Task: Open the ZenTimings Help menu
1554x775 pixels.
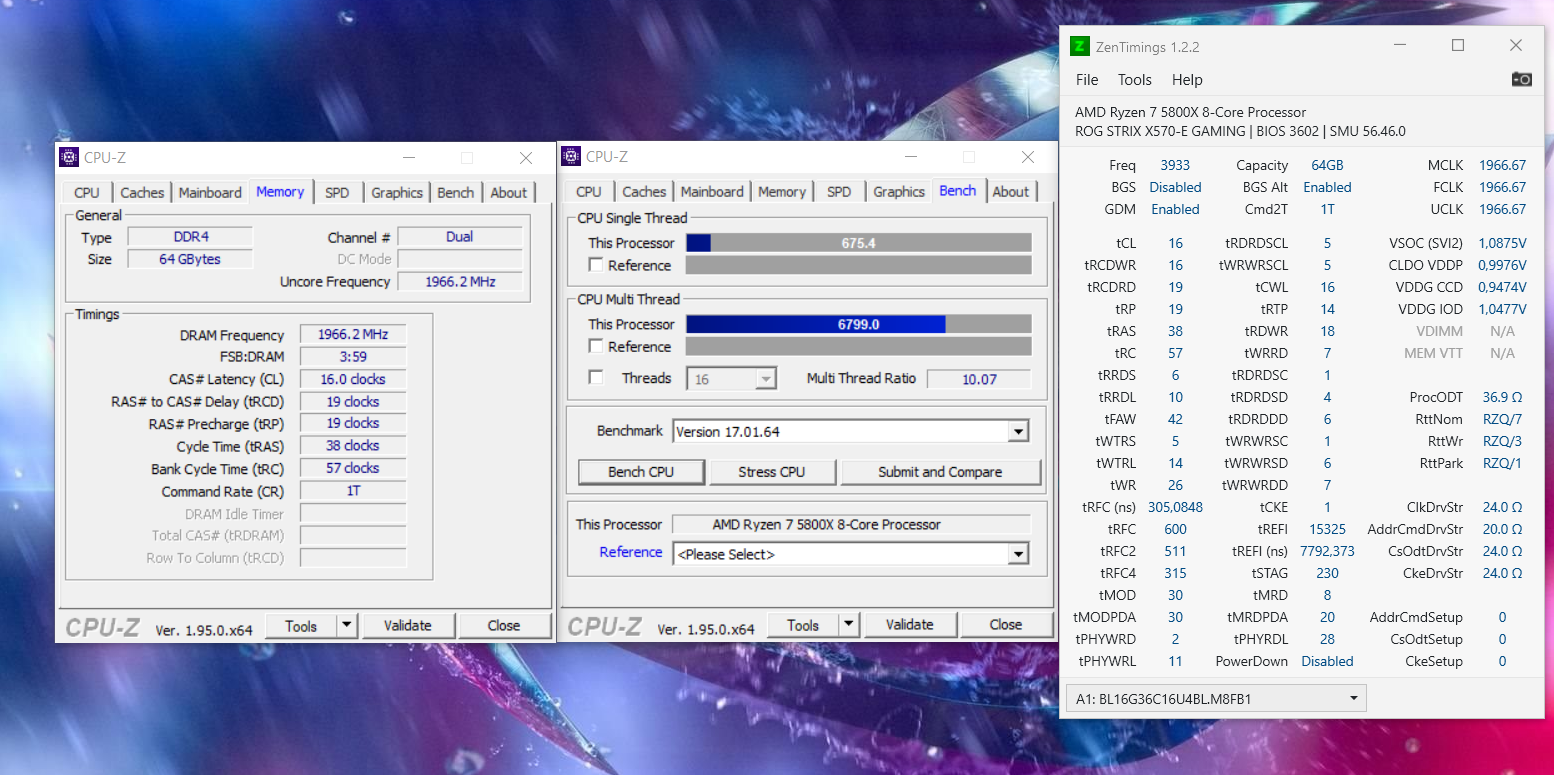Action: [x=1187, y=80]
